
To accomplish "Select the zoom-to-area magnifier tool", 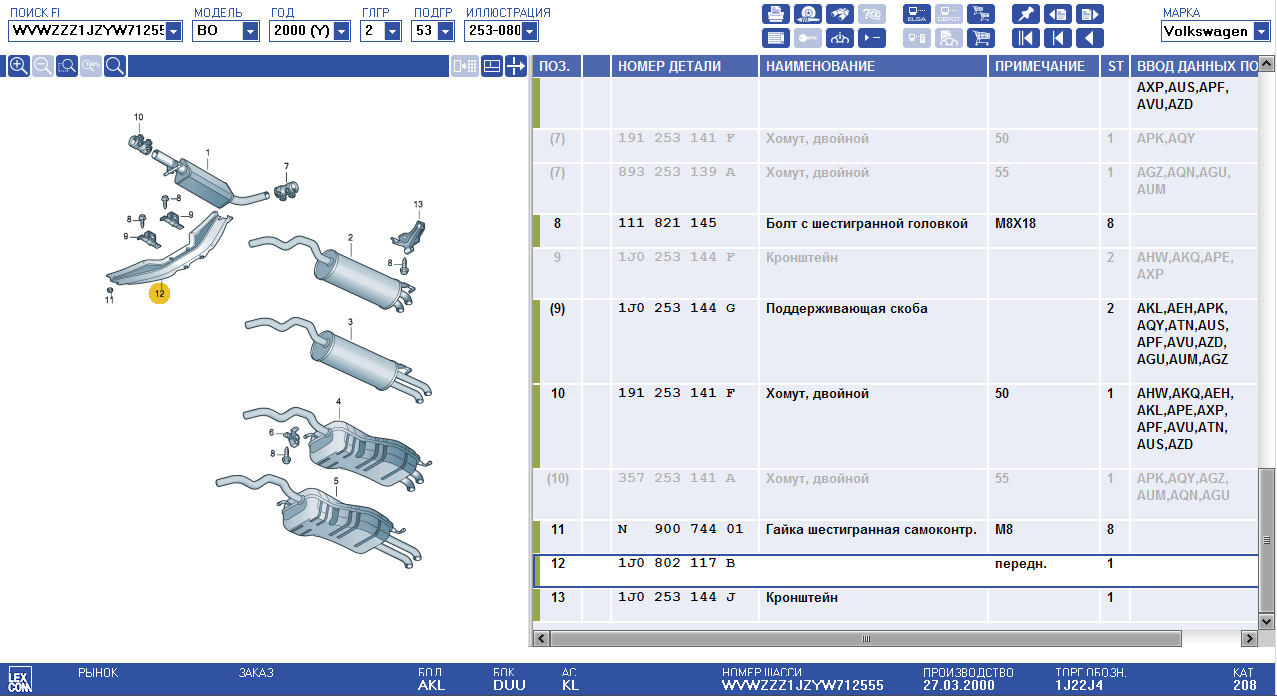I will pyautogui.click(x=67, y=66).
